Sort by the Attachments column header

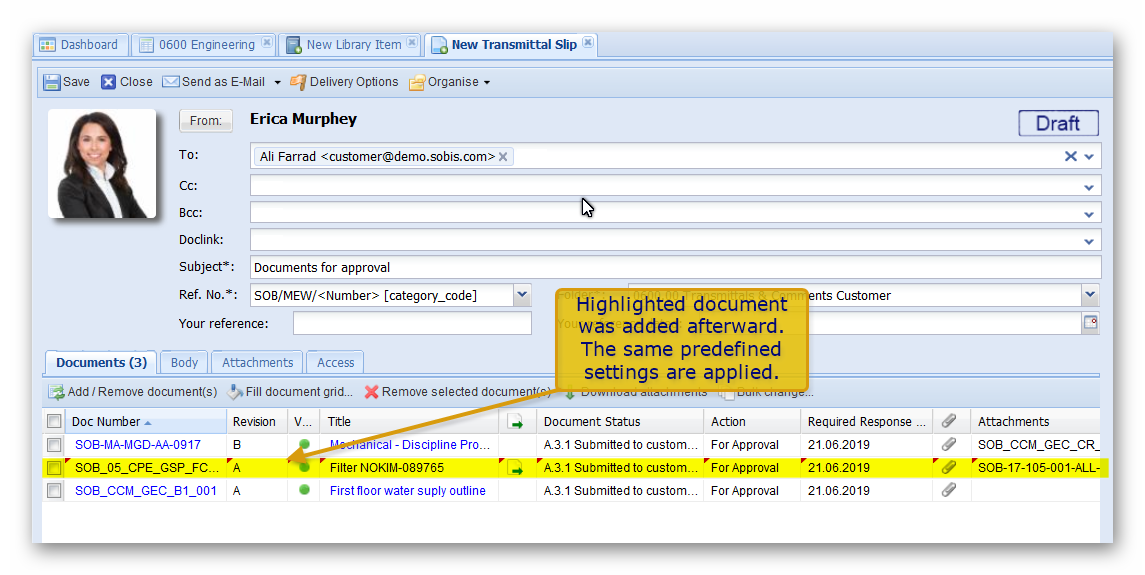(x=1035, y=422)
